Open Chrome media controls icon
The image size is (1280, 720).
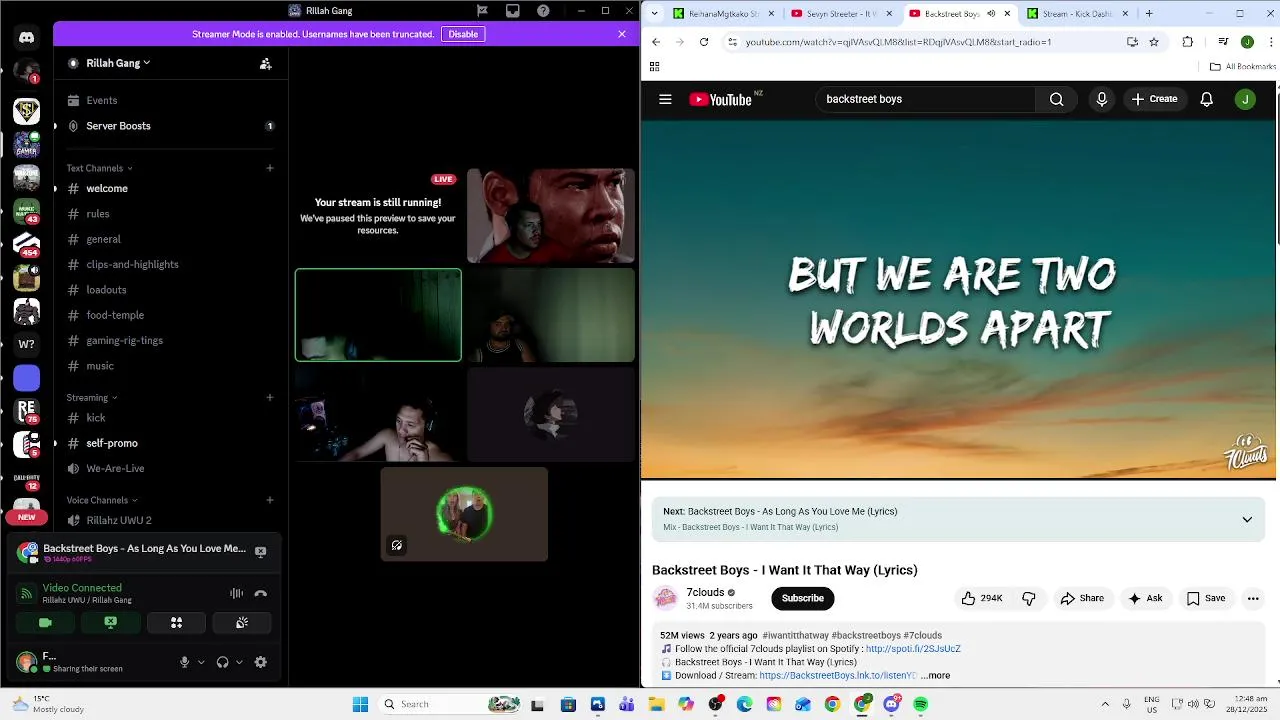tap(1223, 42)
